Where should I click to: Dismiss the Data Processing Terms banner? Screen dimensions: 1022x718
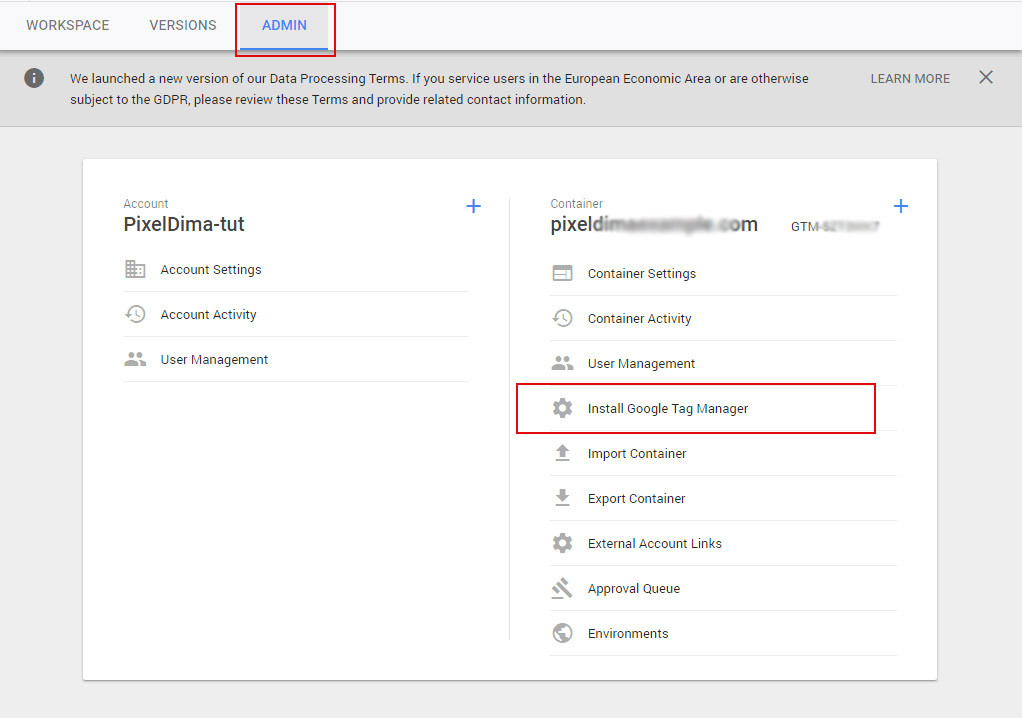tap(986, 78)
